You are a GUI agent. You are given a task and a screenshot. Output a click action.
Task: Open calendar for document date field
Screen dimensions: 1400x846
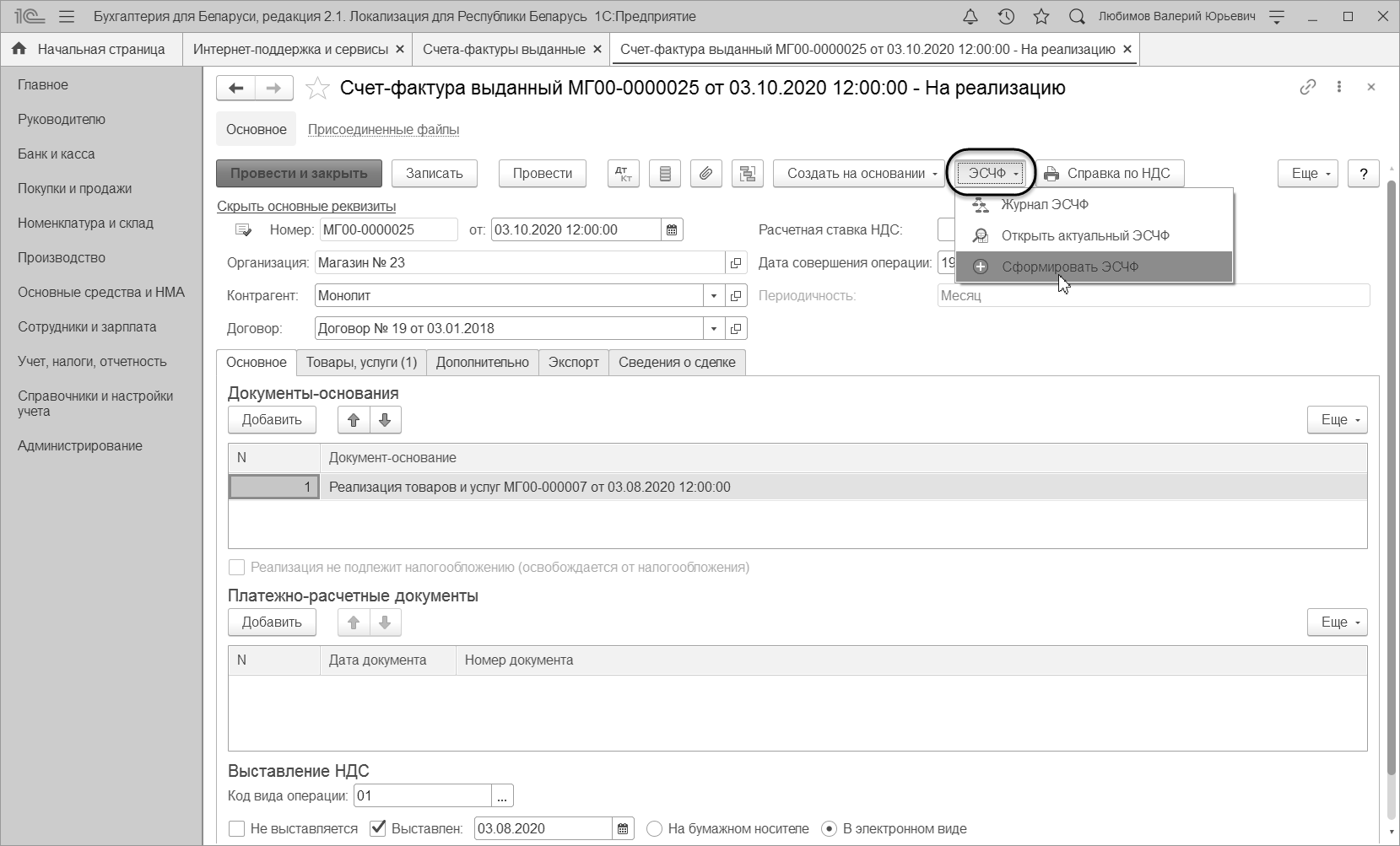672,229
